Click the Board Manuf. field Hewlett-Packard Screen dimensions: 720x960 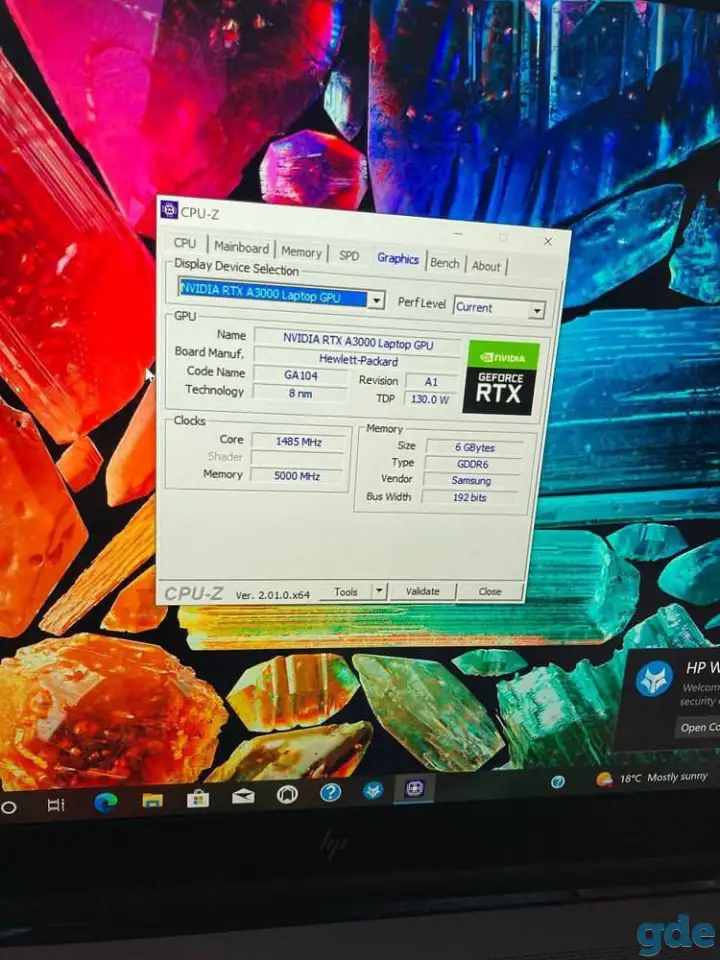coord(358,360)
